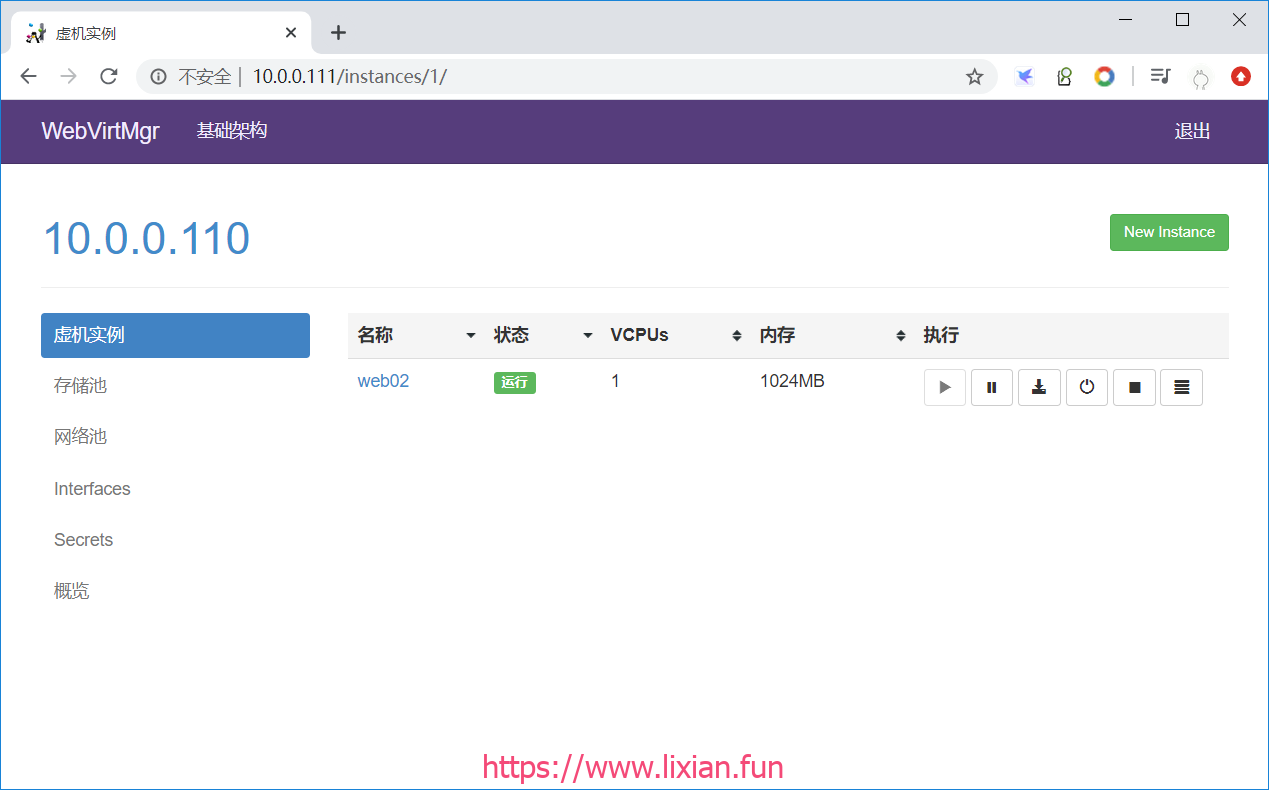
Task: Select 虚机实例 in the sidebar
Action: [175, 335]
